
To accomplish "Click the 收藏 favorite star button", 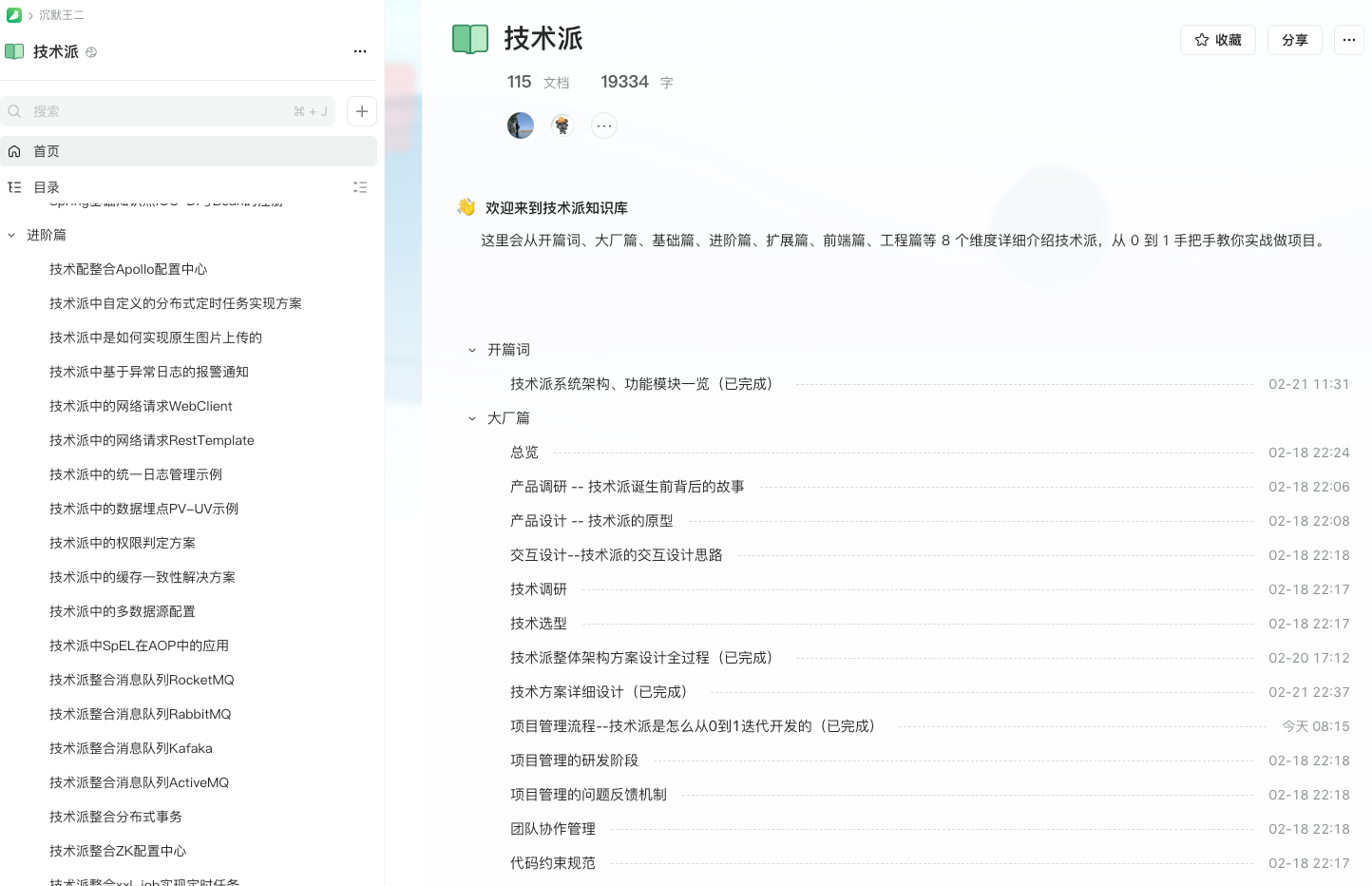I will (x=1218, y=40).
